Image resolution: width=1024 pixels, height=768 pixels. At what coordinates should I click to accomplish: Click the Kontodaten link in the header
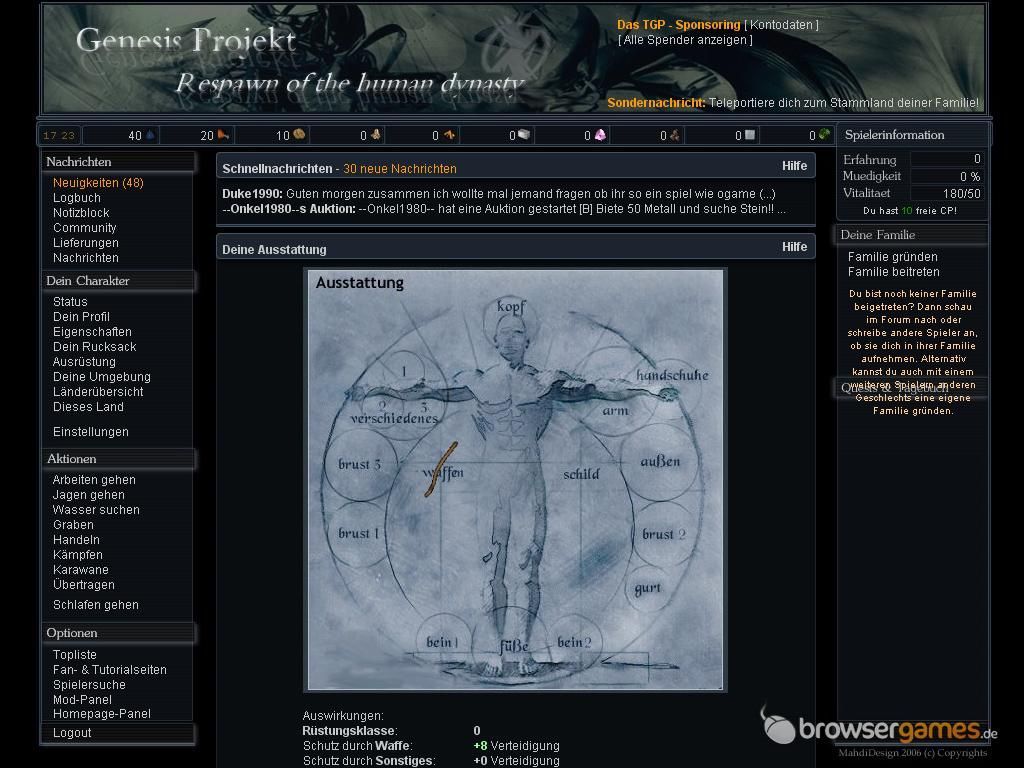tap(781, 25)
